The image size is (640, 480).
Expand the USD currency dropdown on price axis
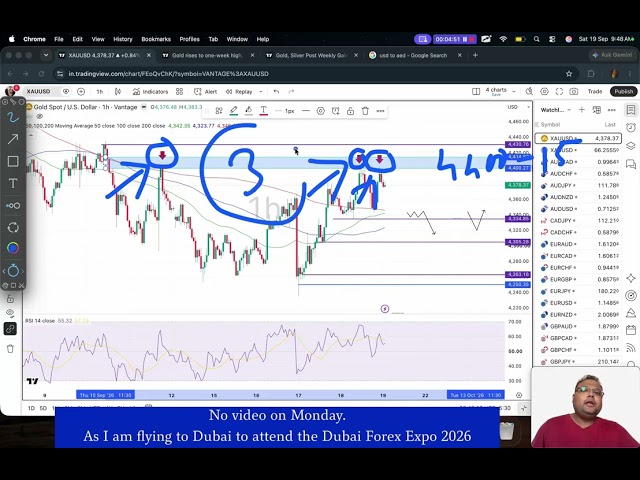click(519, 107)
